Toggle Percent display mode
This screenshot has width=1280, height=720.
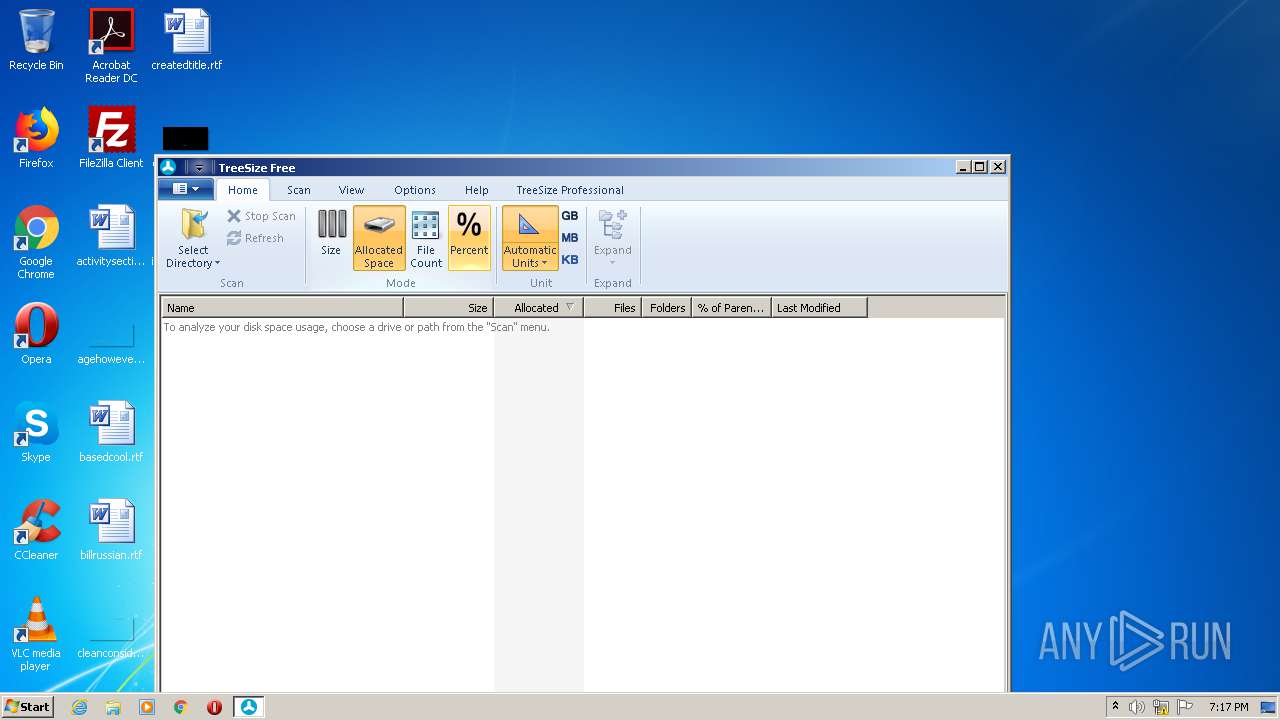(x=469, y=238)
